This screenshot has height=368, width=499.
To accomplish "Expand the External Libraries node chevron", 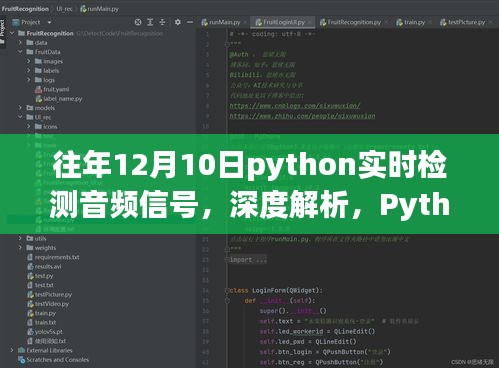I will coord(12,350).
